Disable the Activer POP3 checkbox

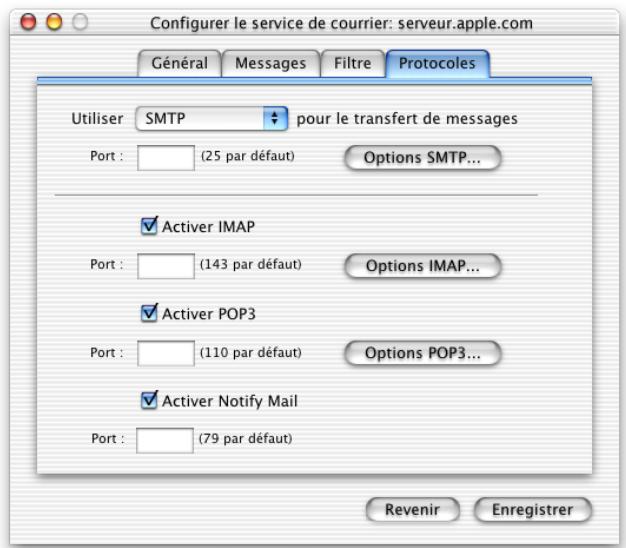(x=149, y=313)
